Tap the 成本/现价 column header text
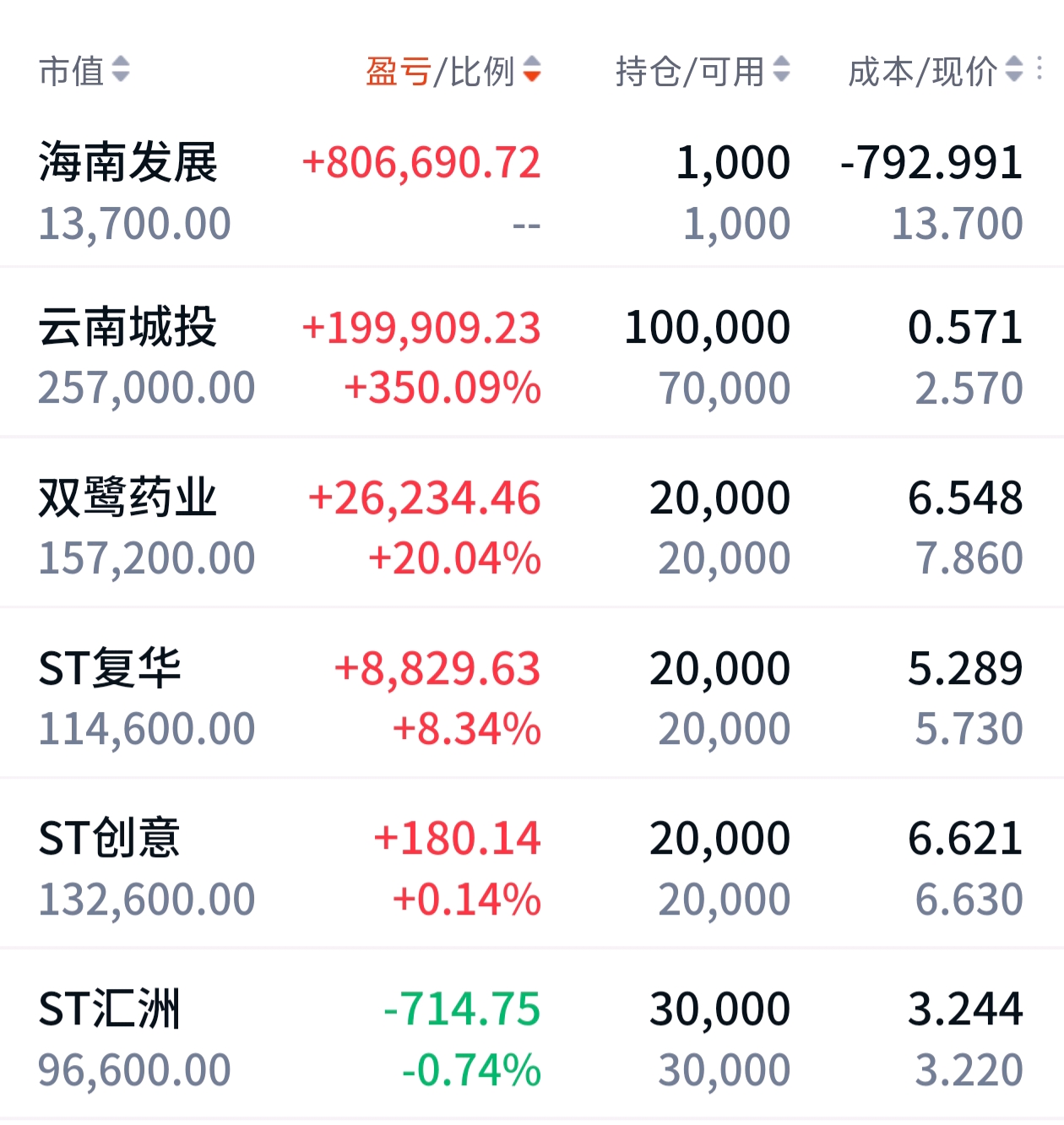Viewport: 1064px width, 1125px height. click(923, 71)
